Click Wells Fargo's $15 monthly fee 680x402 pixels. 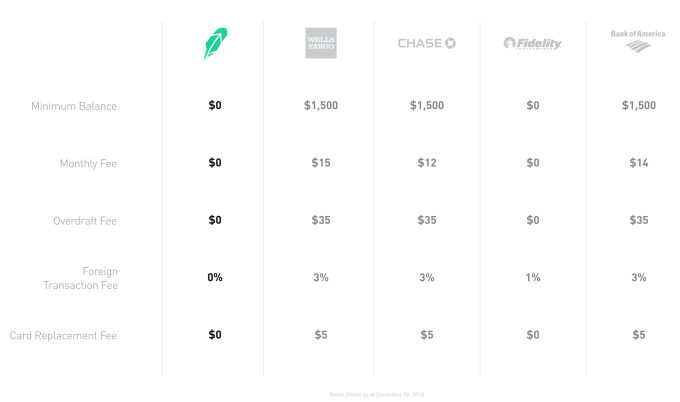(x=321, y=163)
